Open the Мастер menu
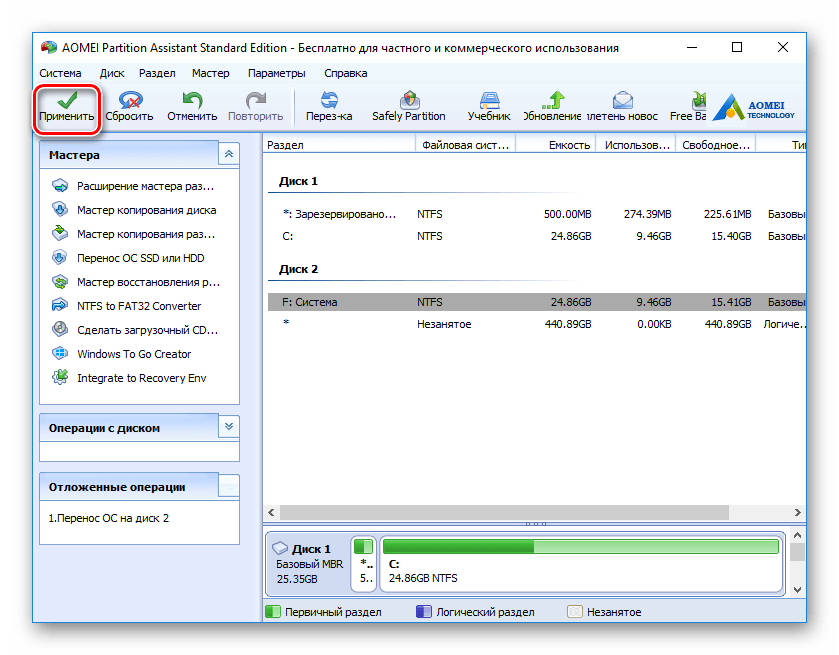The height and width of the screenshot is (655, 839). coord(211,73)
